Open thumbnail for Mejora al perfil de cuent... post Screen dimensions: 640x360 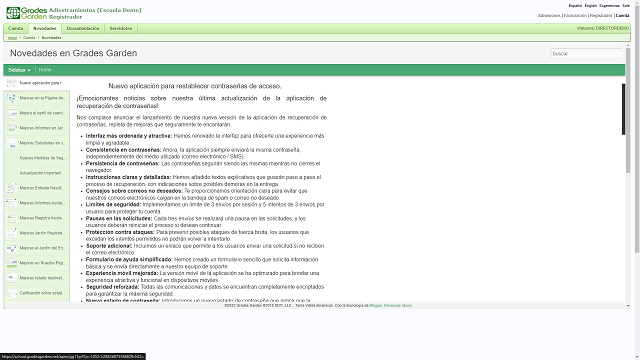click(x=11, y=113)
